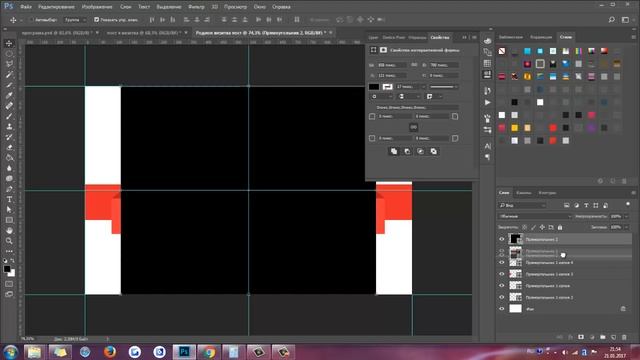
Task: Click the Combine Shapes pathfinder icon
Action: [394, 151]
